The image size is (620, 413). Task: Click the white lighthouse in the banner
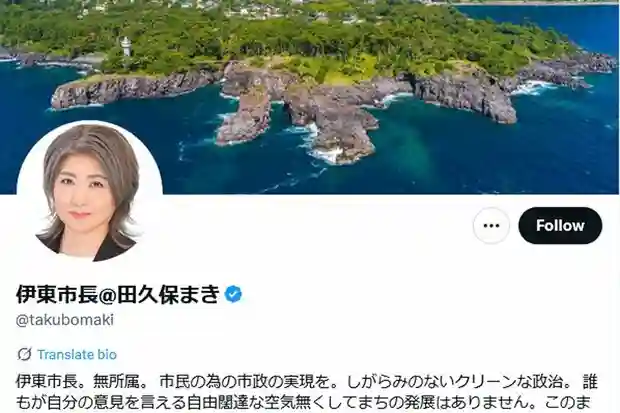point(126,47)
